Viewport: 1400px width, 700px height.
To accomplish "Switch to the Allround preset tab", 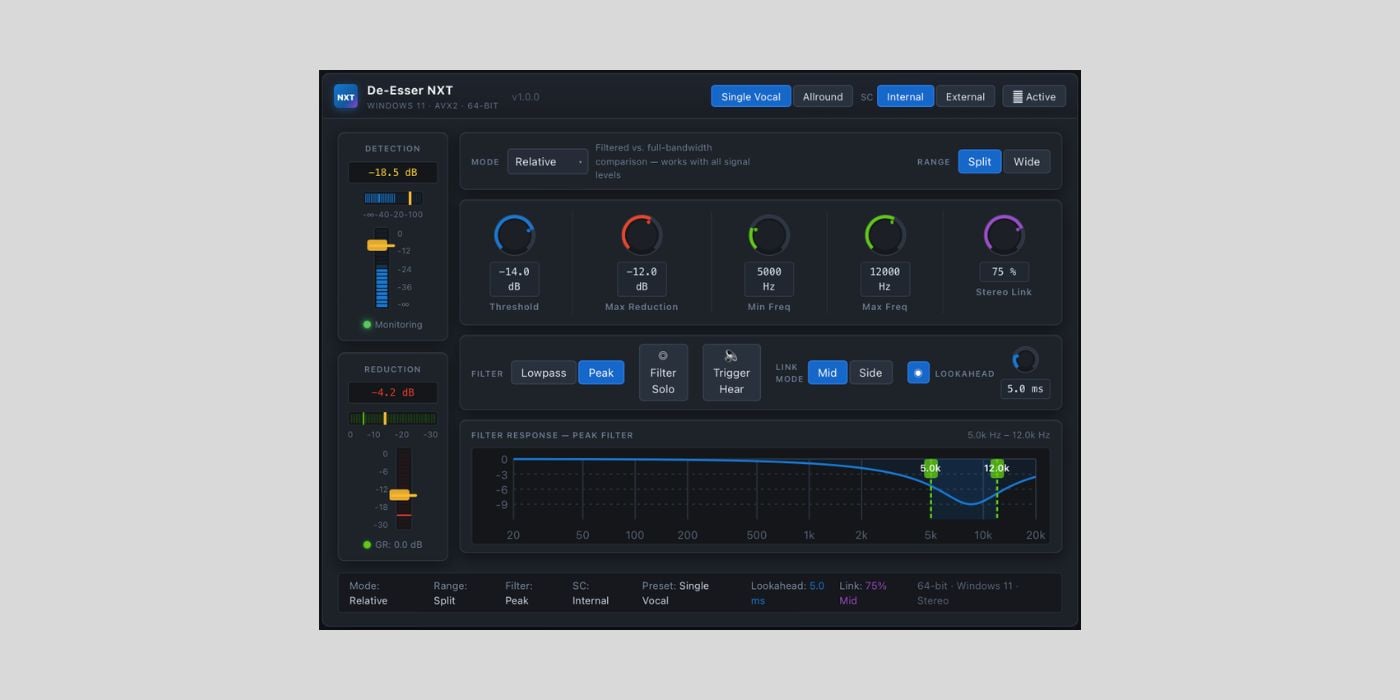I will coord(823,96).
